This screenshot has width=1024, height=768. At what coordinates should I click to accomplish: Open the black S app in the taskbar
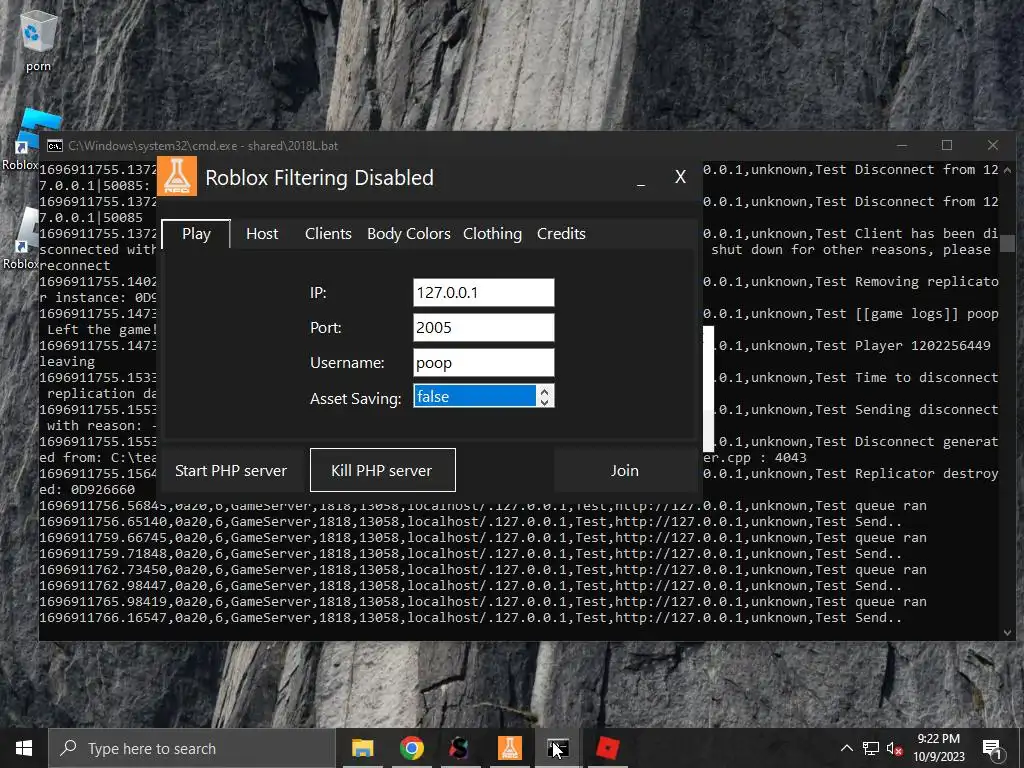click(x=460, y=748)
